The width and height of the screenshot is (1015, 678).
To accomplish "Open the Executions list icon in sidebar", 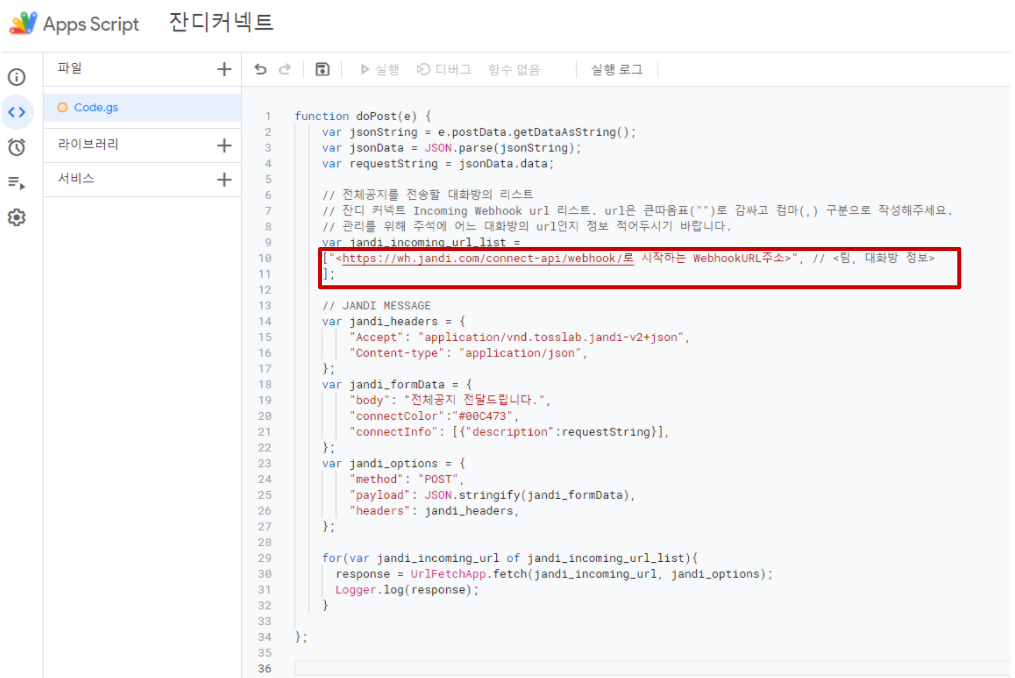I will (x=16, y=182).
